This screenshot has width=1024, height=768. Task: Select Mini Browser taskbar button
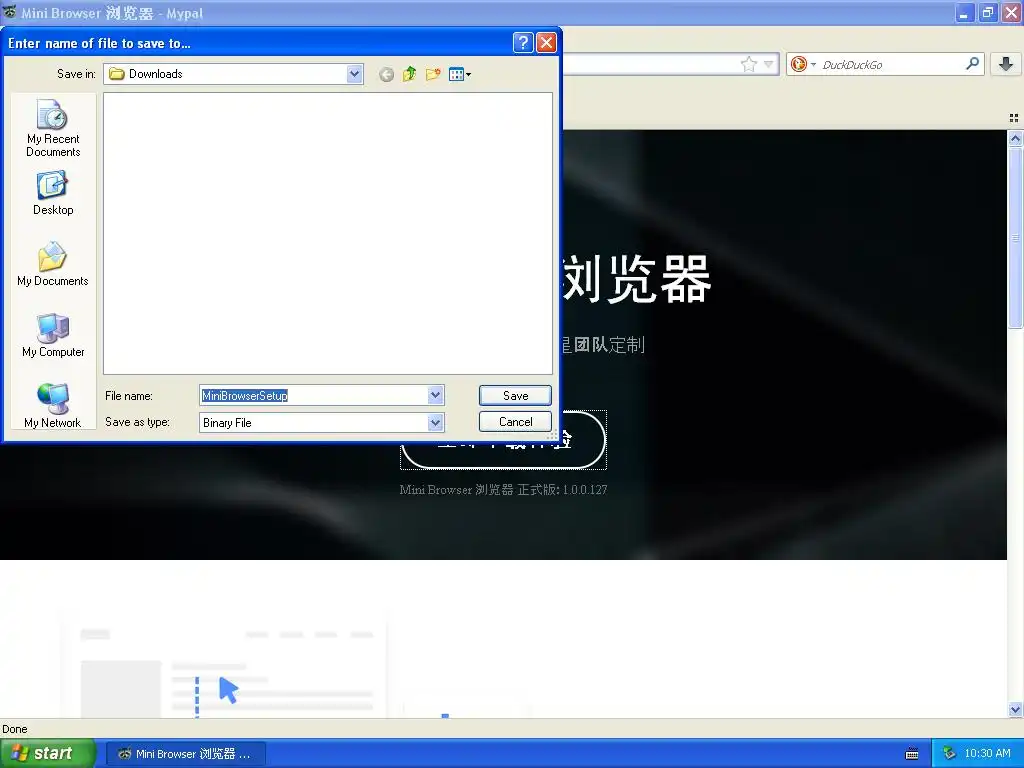tap(185, 754)
